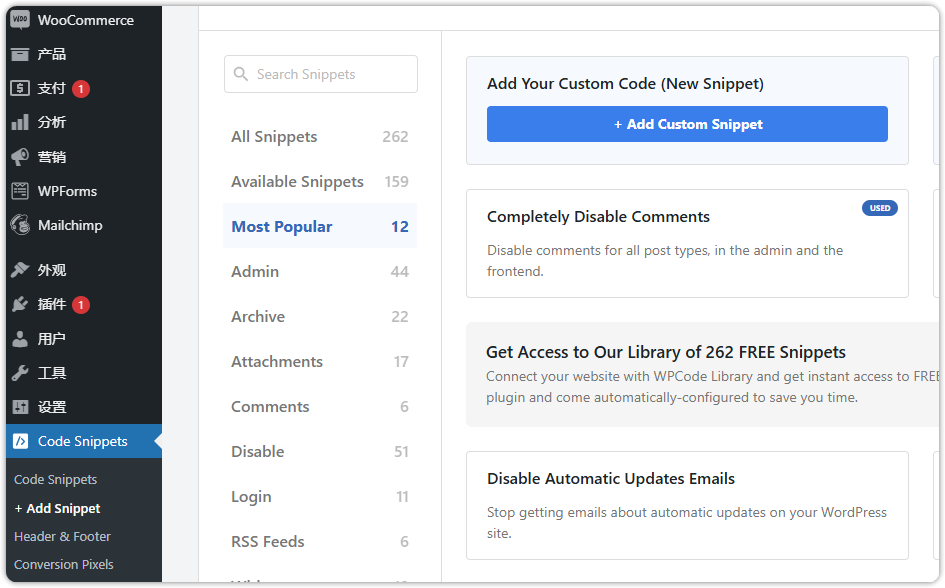Image resolution: width=945 pixels, height=588 pixels.
Task: Click the 设置 sliders icon
Action: pos(20,407)
